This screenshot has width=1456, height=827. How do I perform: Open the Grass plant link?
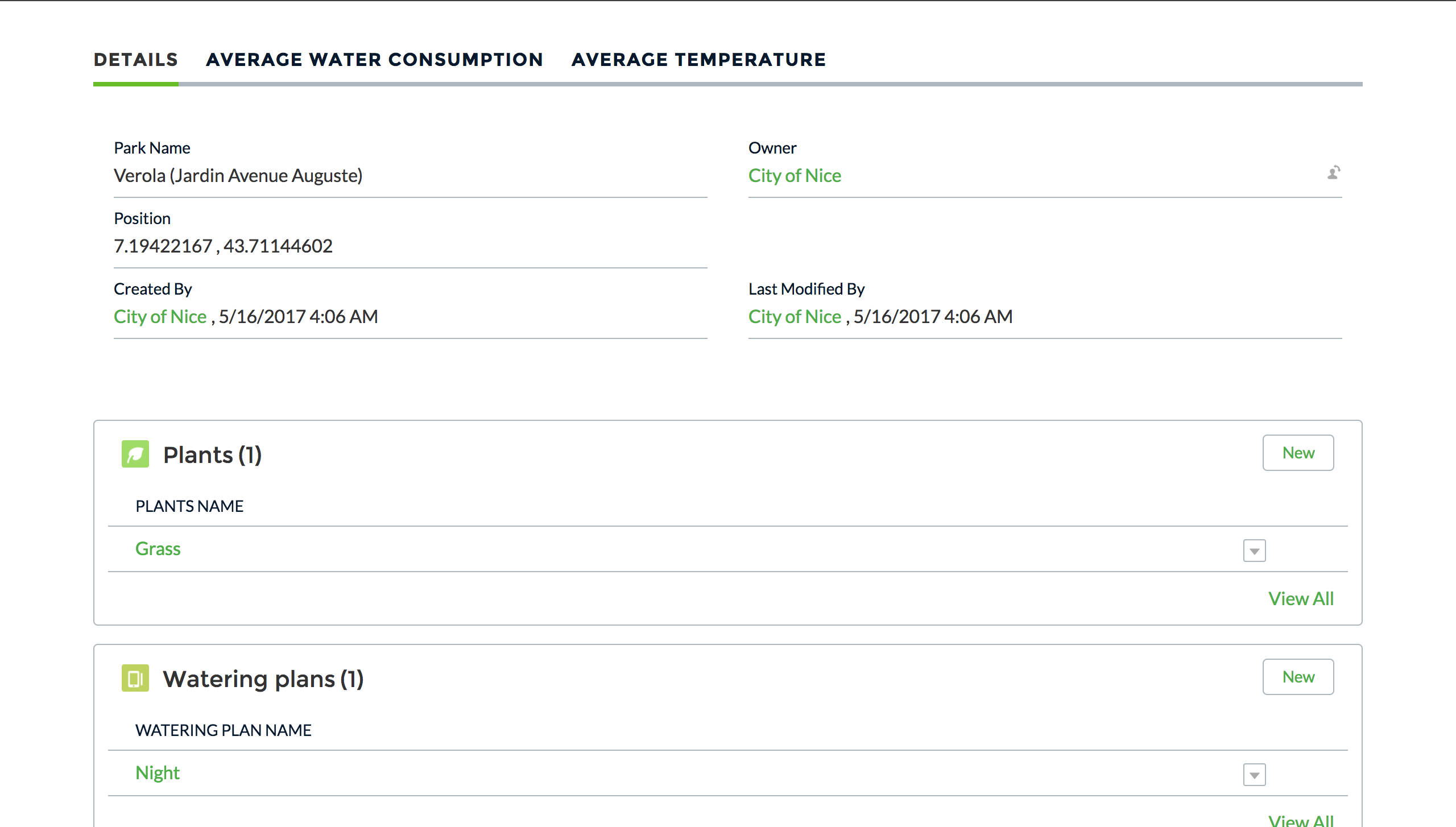click(158, 549)
